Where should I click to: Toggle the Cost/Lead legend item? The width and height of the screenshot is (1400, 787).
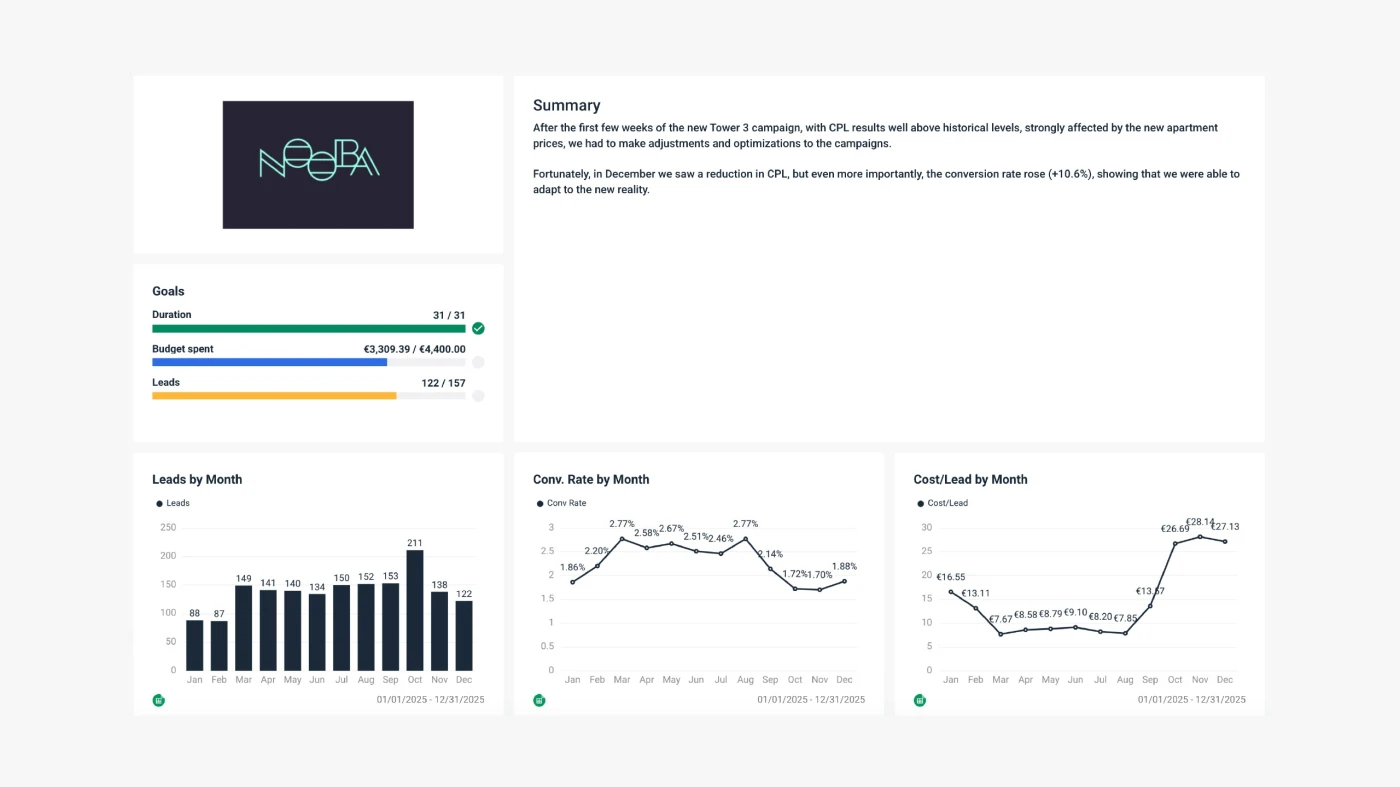[x=942, y=503]
